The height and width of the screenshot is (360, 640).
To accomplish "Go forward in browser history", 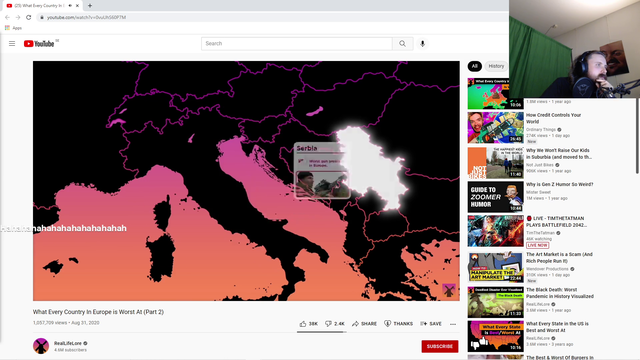I will coord(18,17).
